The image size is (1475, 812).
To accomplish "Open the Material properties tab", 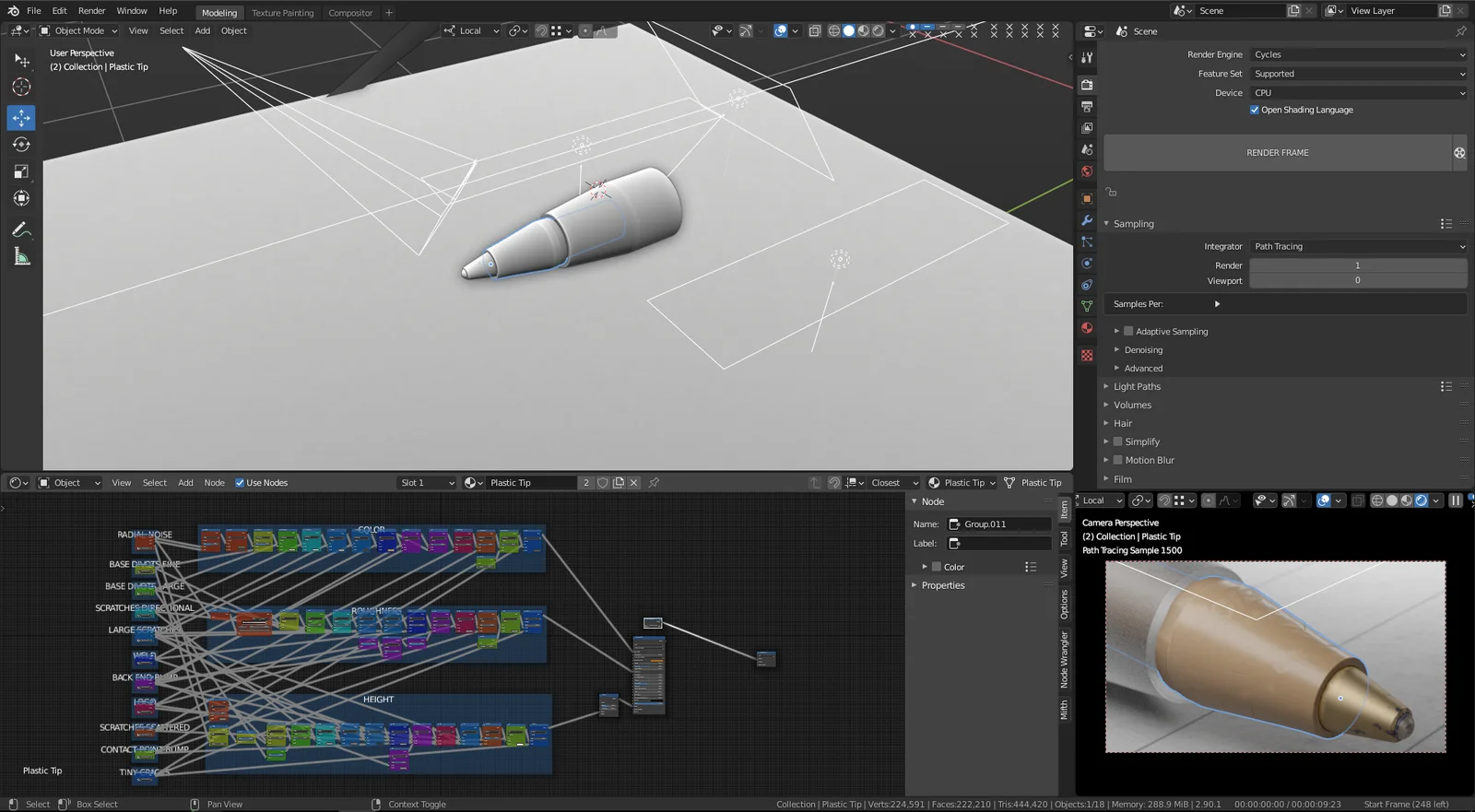I will [x=1087, y=328].
